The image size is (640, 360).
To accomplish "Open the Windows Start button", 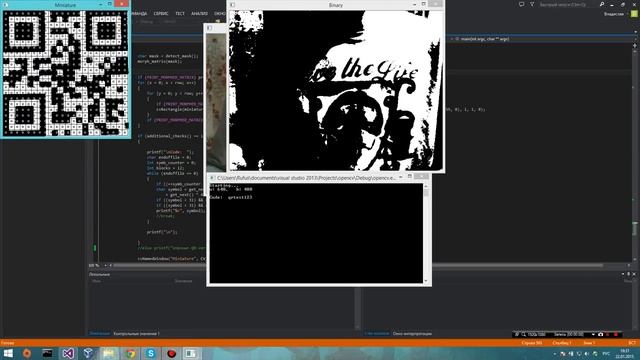I will point(8,353).
